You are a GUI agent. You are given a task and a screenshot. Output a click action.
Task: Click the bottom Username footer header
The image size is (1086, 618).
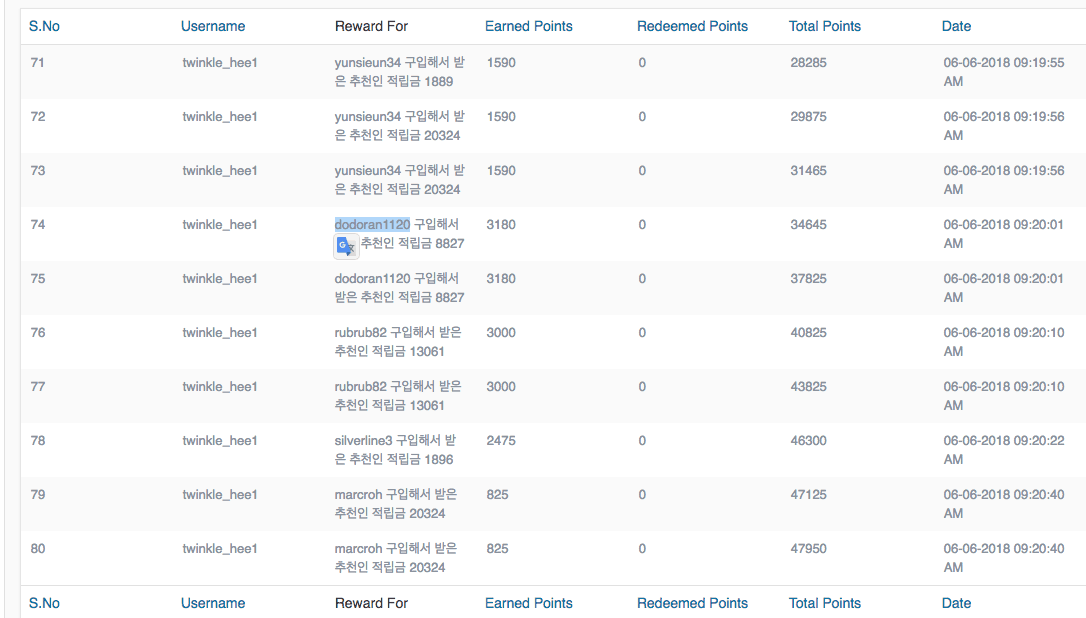tap(212, 603)
